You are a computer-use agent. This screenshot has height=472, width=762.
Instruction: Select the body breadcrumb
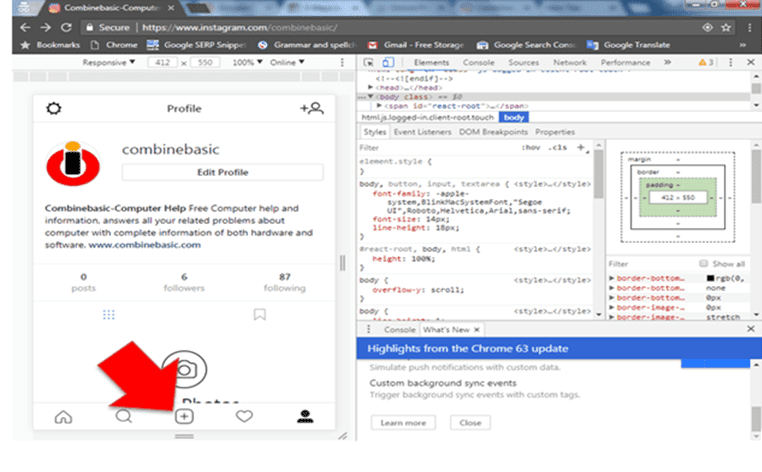coord(514,117)
